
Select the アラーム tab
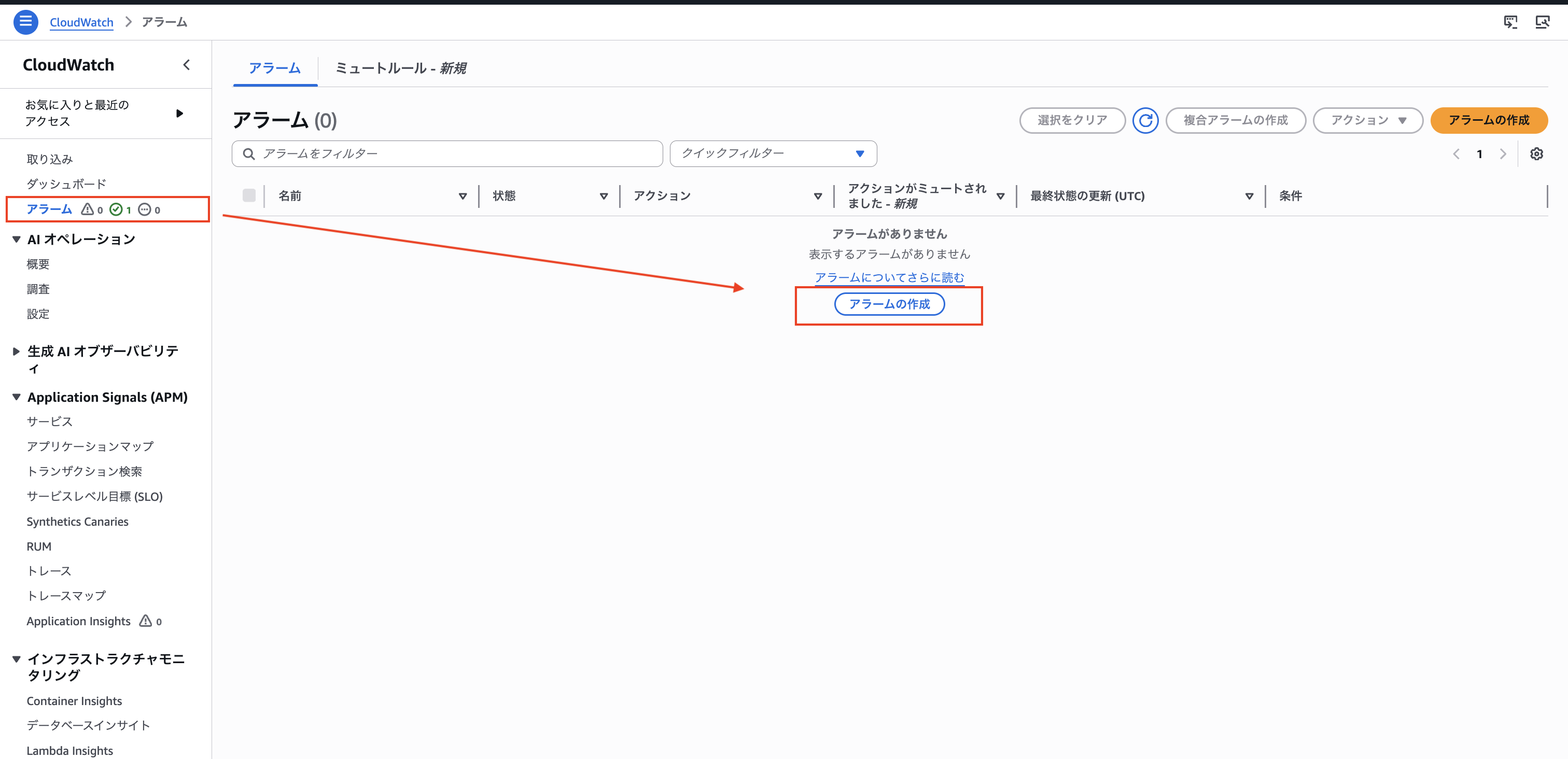click(274, 68)
